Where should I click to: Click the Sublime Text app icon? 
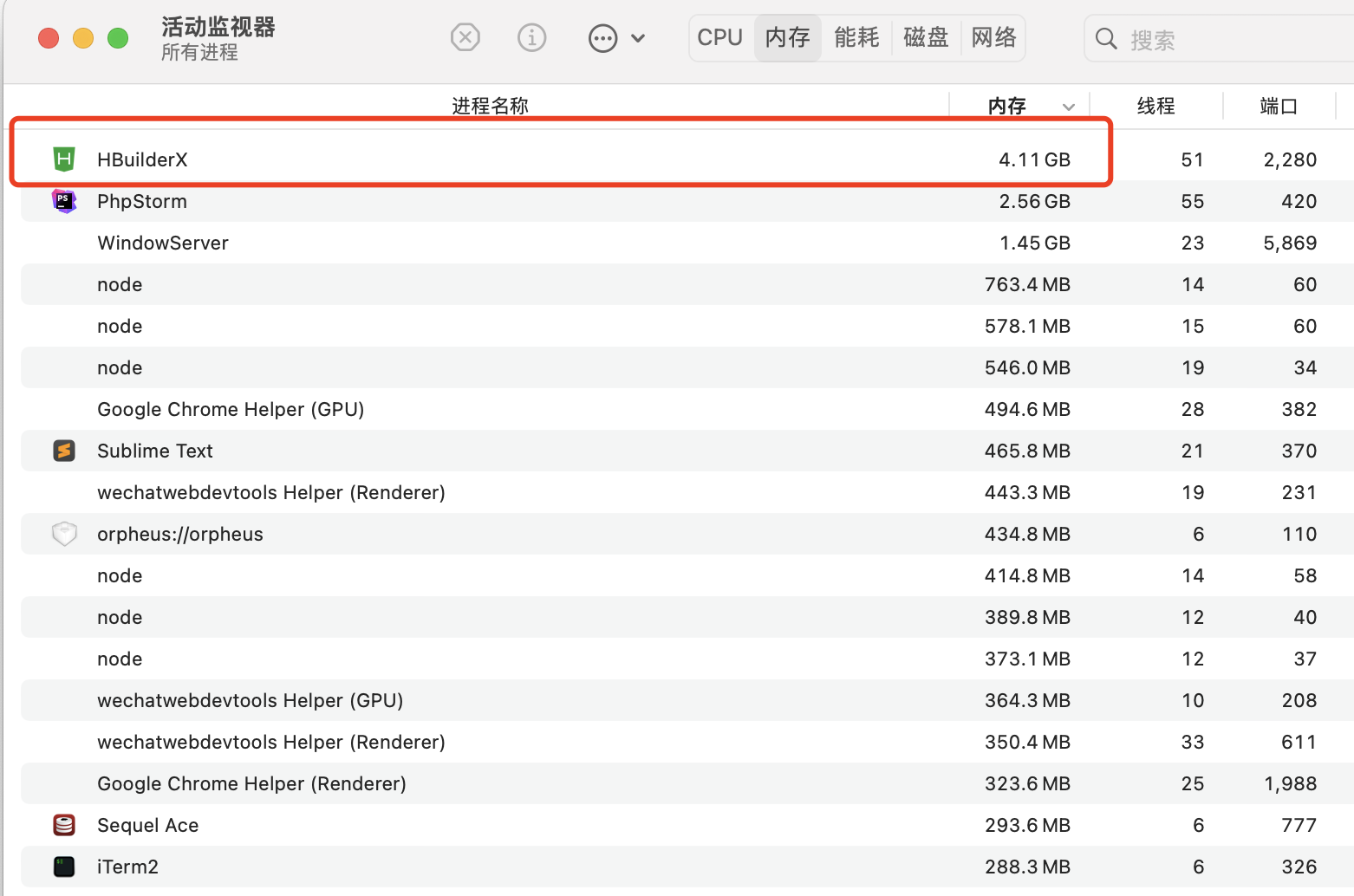(64, 451)
